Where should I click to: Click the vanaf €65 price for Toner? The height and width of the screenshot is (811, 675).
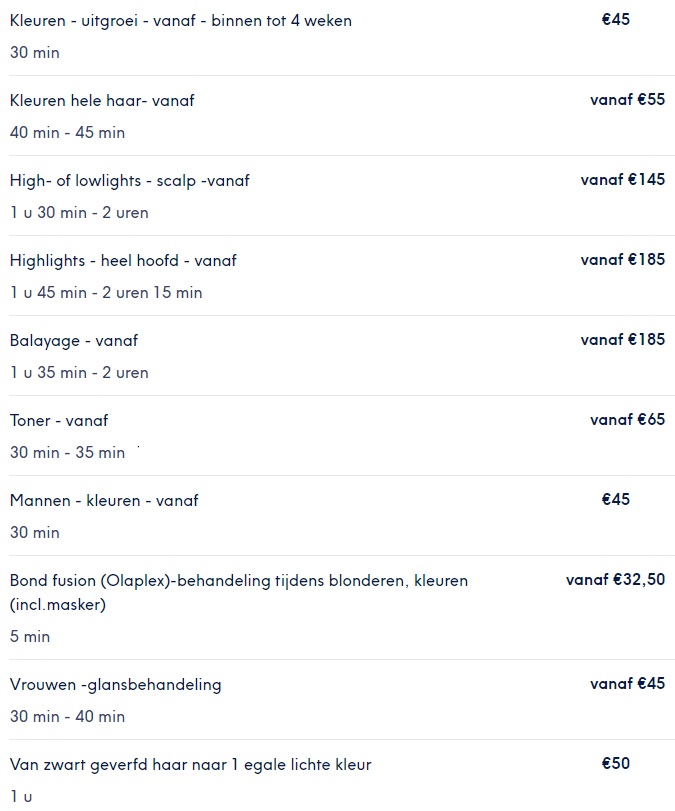point(627,419)
